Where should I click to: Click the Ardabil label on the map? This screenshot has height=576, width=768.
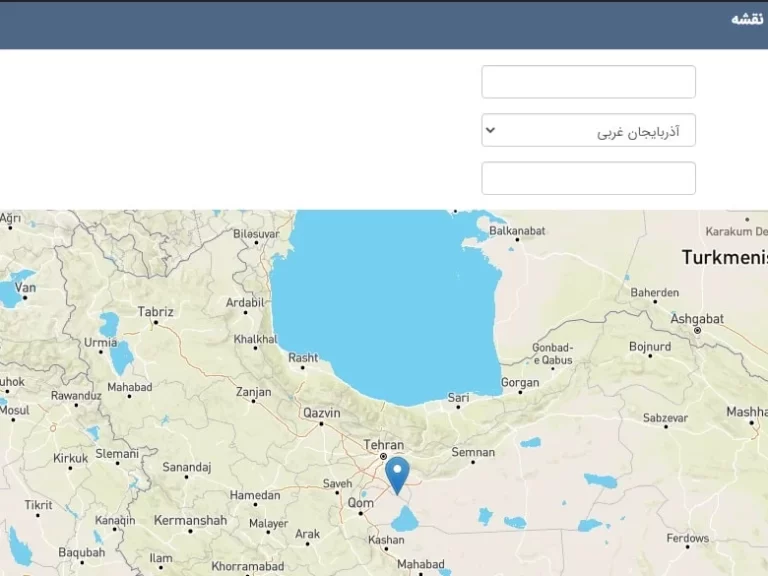click(245, 303)
